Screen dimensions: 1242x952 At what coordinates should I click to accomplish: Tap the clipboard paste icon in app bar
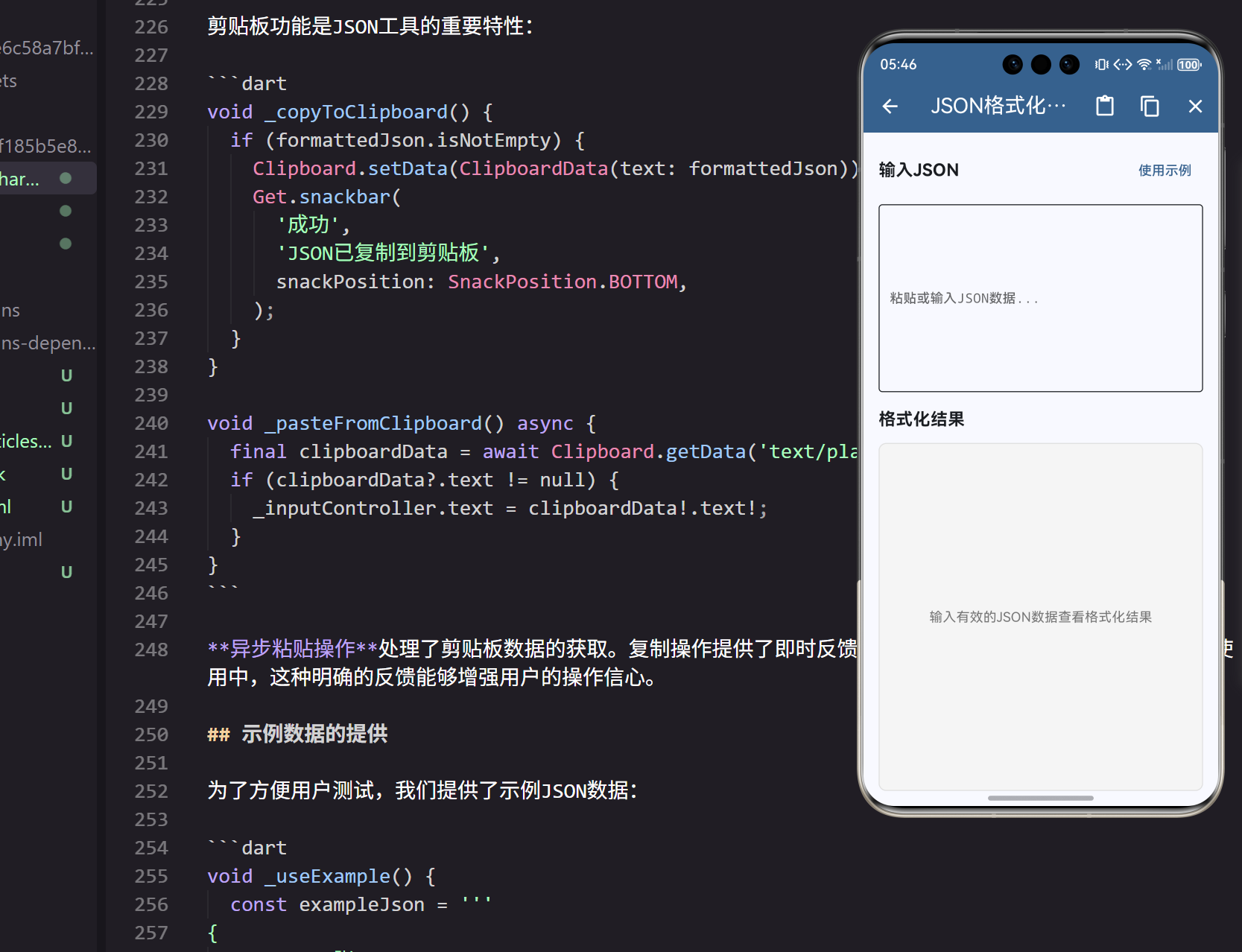[x=1105, y=107]
